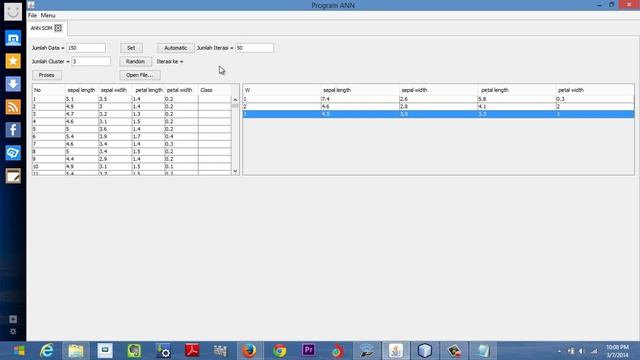Open Adobe Premiere Pro from taskbar

[x=309, y=351]
